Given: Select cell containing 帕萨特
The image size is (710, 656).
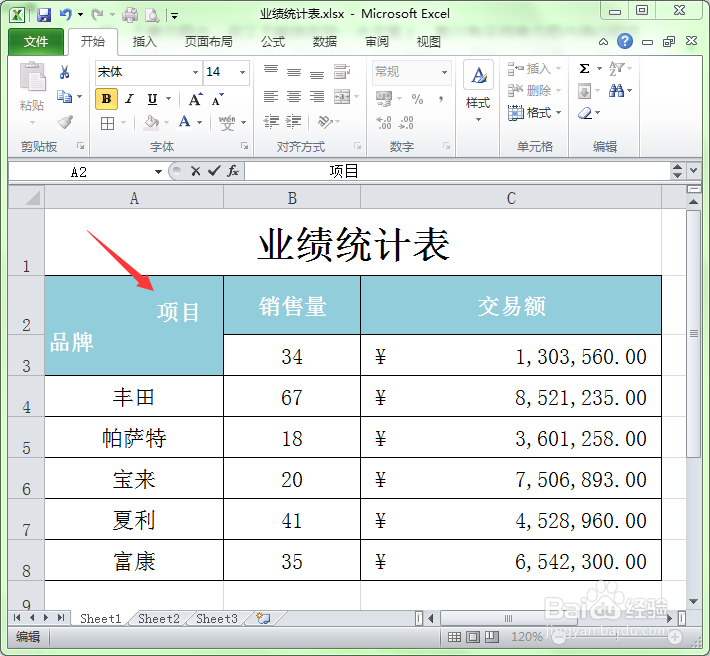Looking at the screenshot, I should (134, 437).
